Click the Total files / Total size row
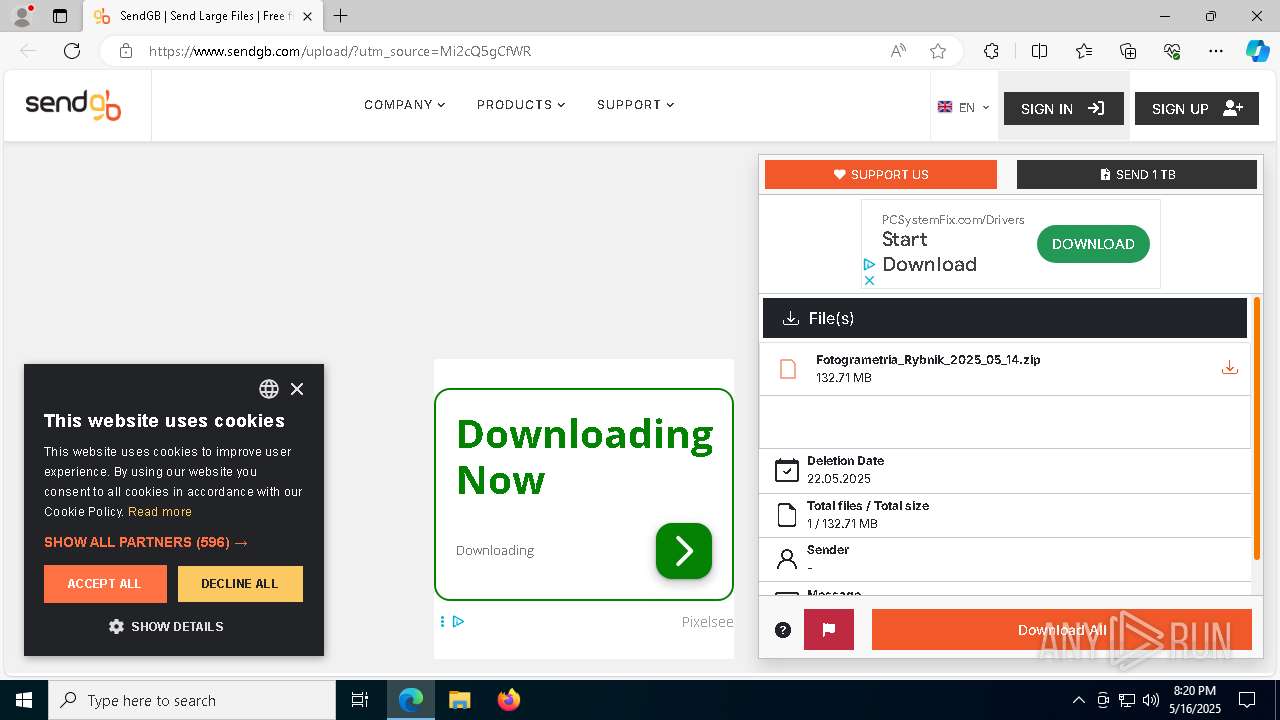 1005,516
